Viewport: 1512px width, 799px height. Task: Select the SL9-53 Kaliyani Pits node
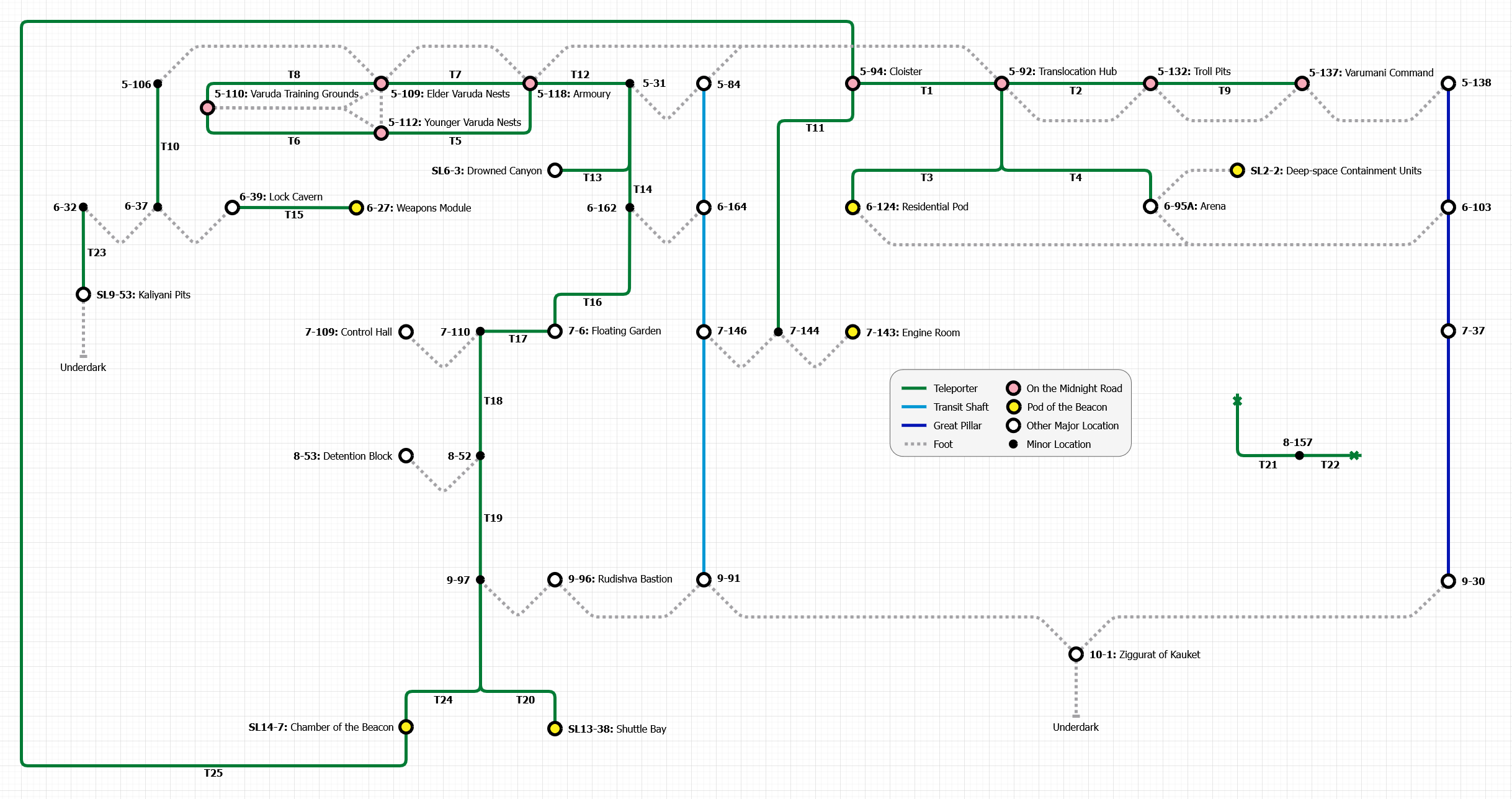pyautogui.click(x=83, y=294)
